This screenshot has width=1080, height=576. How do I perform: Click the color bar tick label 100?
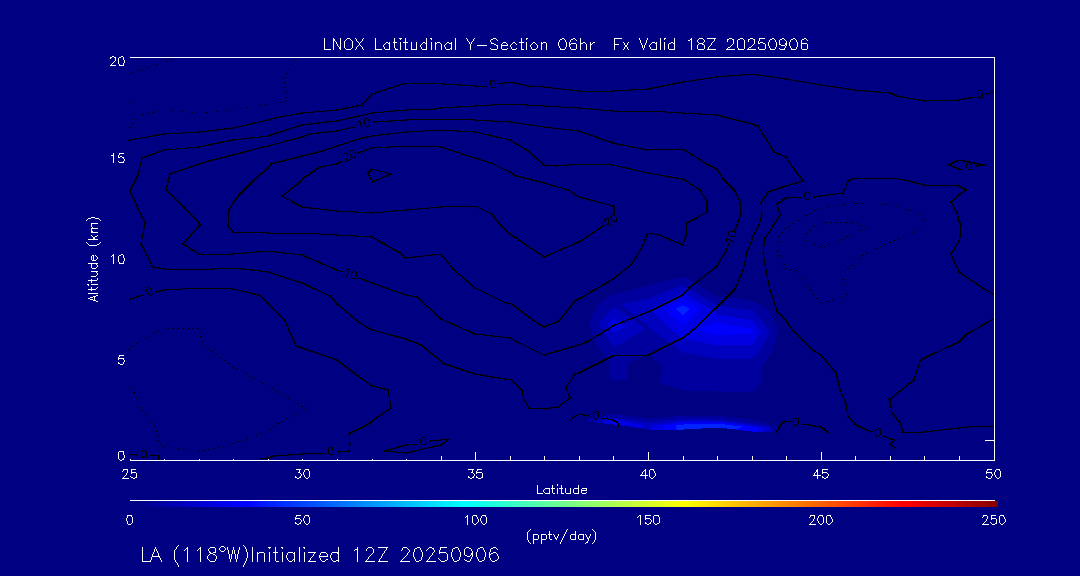475,520
